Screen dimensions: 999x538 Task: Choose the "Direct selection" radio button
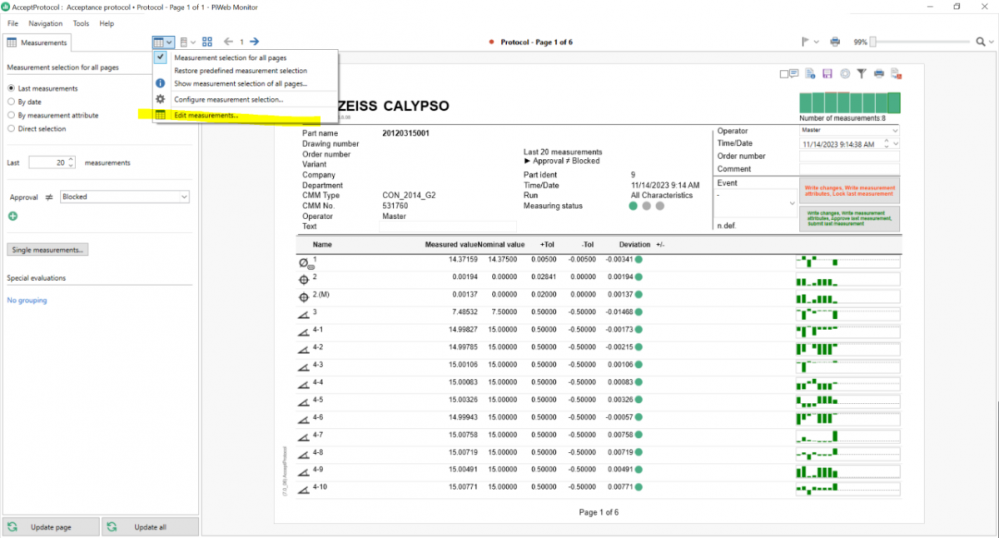tap(11, 128)
